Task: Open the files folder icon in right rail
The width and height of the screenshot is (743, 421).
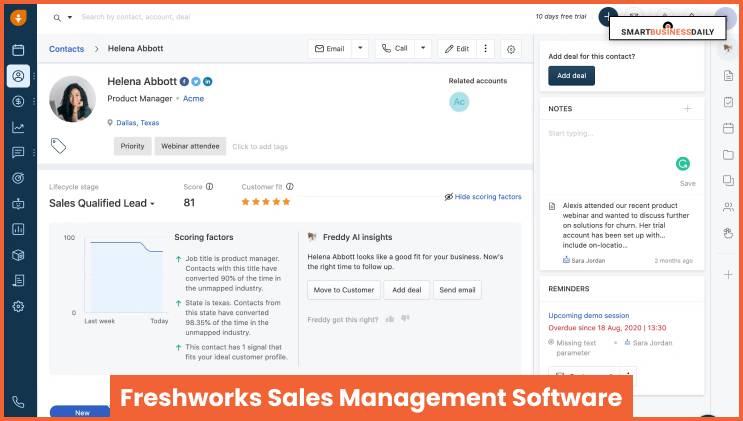Action: pyautogui.click(x=728, y=155)
